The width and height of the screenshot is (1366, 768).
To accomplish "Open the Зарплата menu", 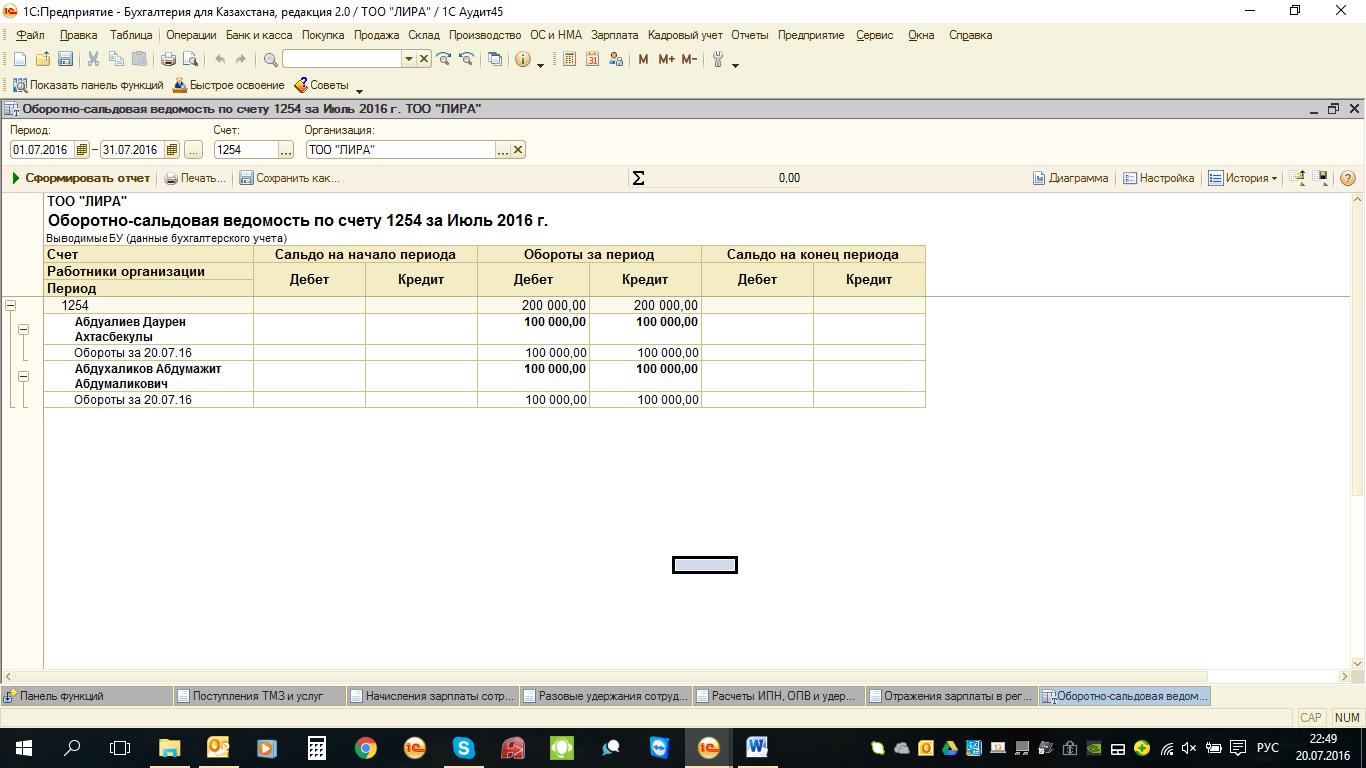I will [x=615, y=35].
